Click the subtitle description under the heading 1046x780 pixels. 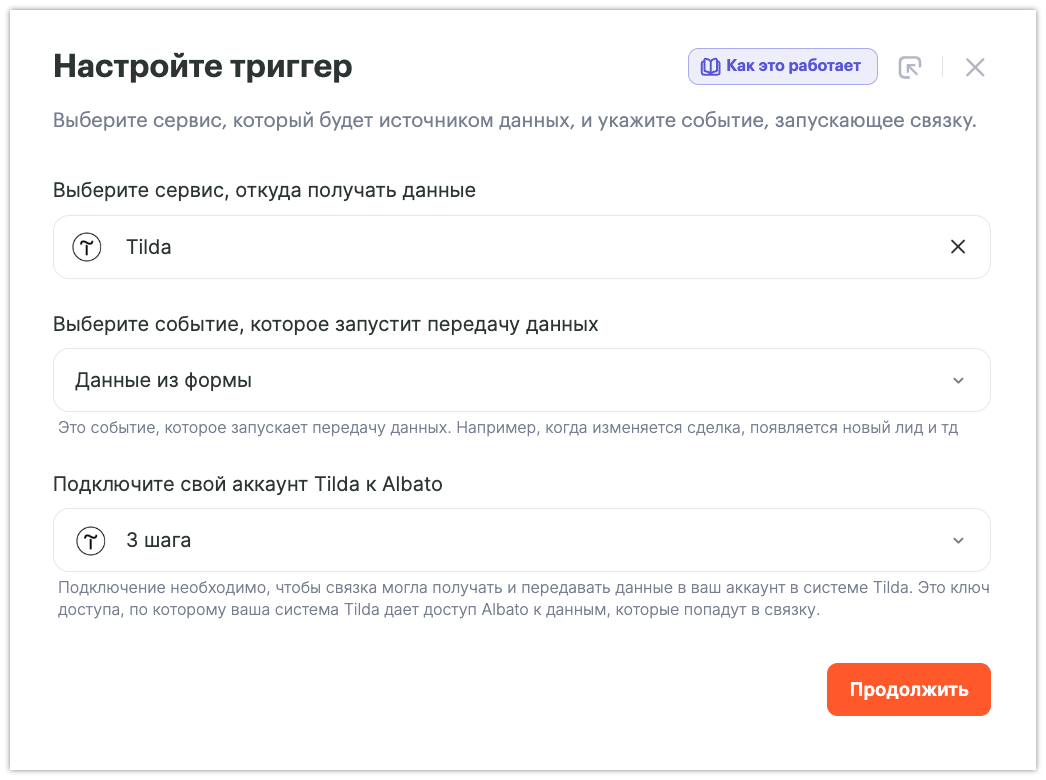[514, 122]
